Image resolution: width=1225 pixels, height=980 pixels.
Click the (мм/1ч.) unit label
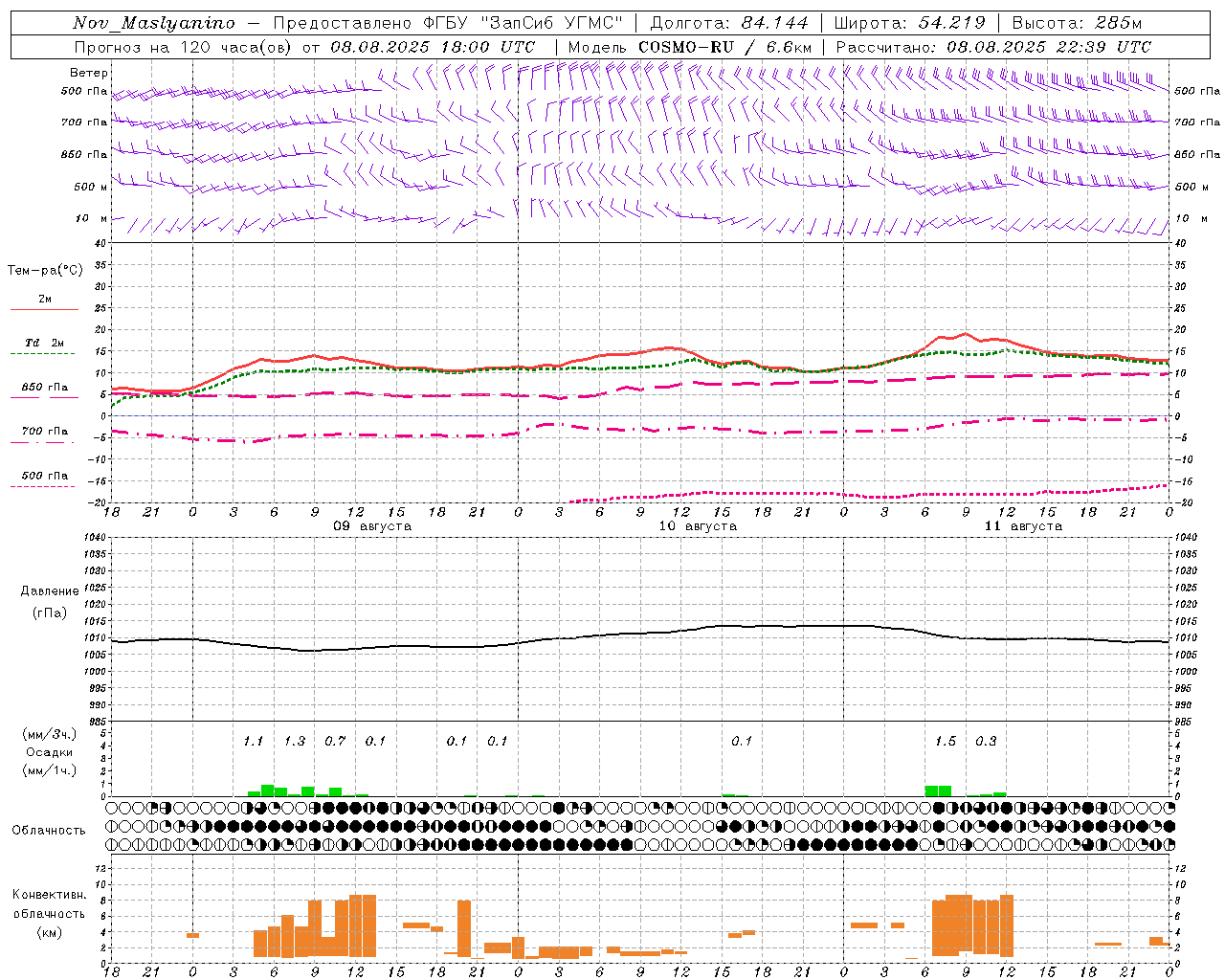(49, 770)
